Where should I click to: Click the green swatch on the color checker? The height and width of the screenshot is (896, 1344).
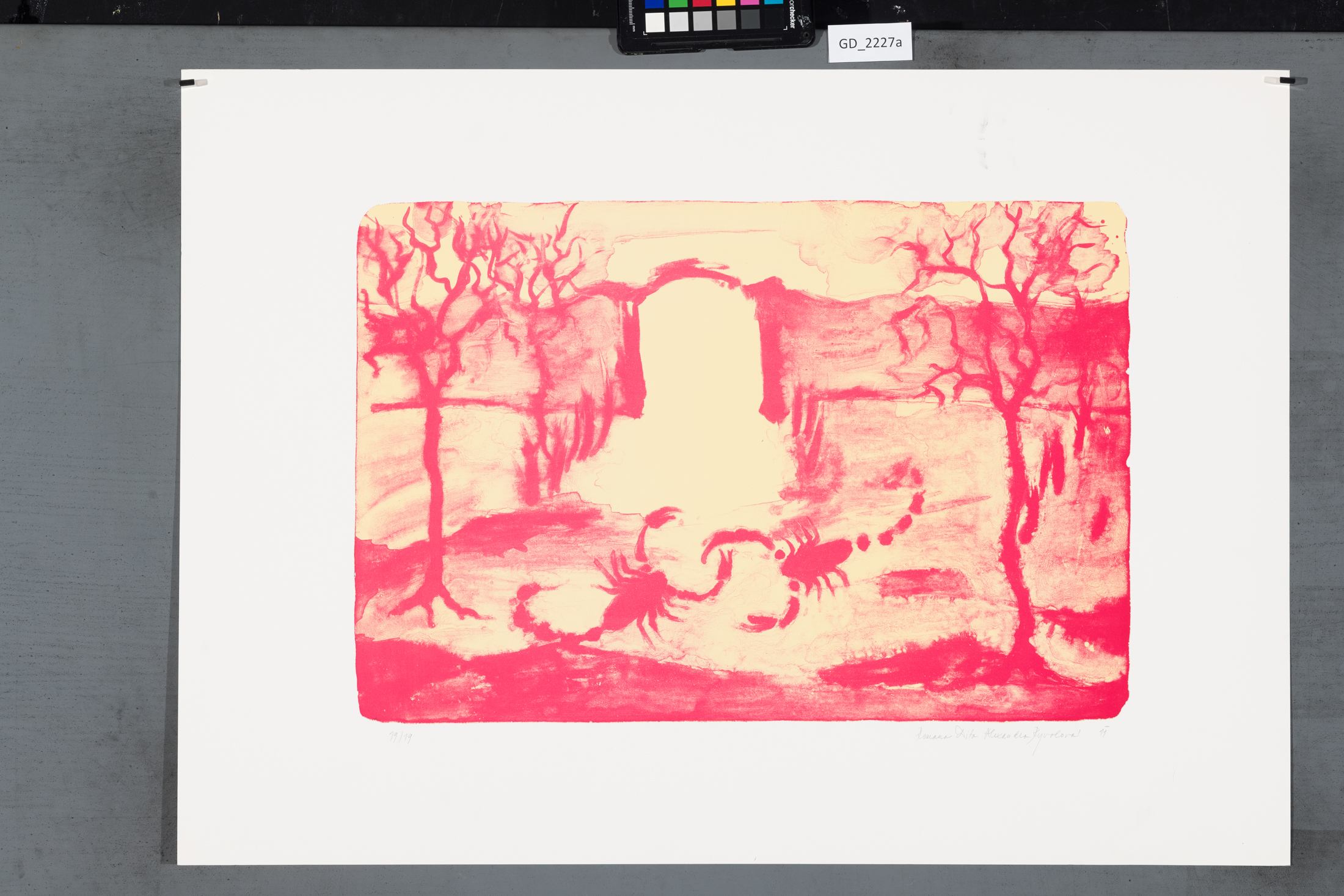click(678, 4)
